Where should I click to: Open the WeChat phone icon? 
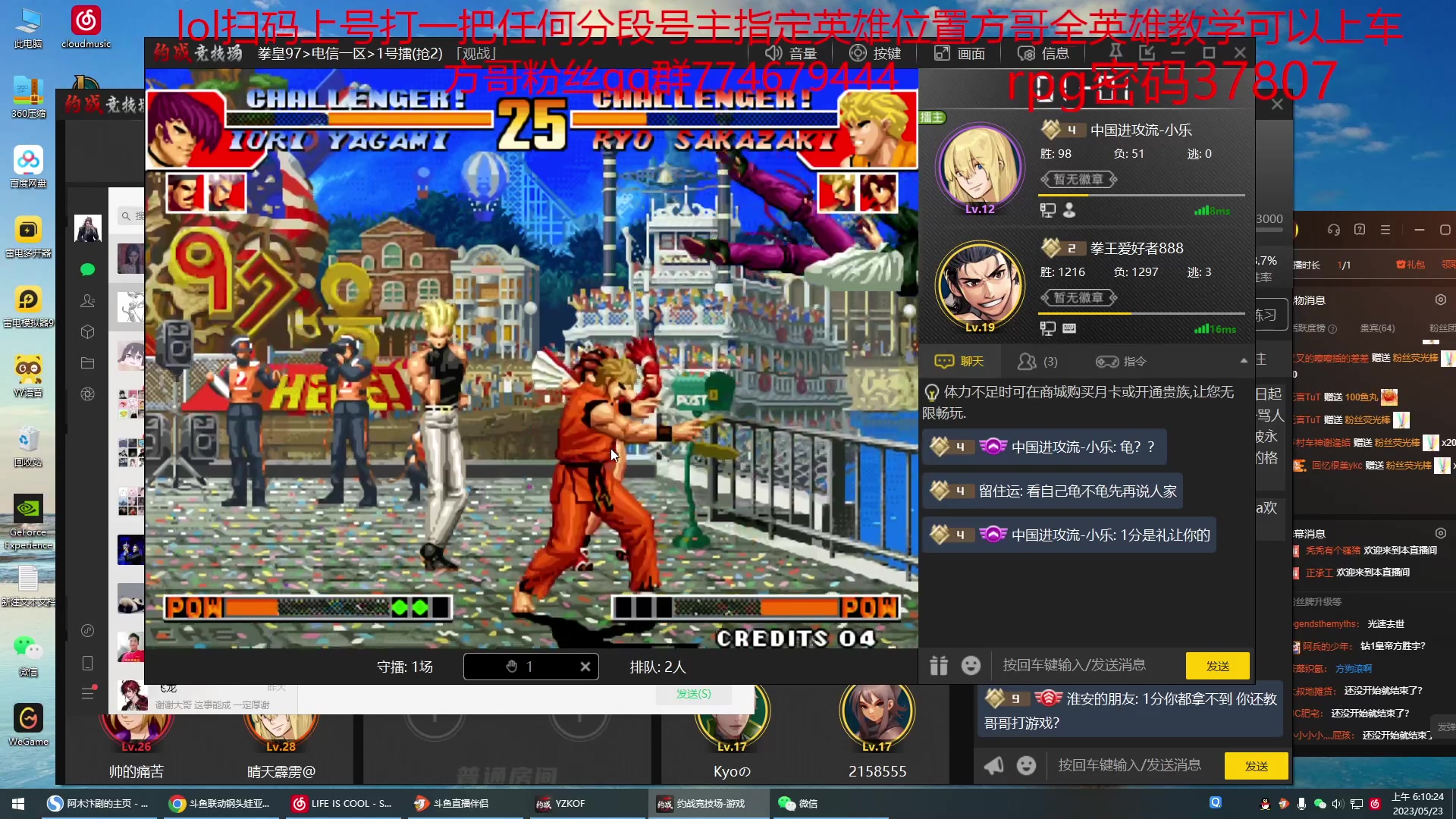click(x=87, y=663)
